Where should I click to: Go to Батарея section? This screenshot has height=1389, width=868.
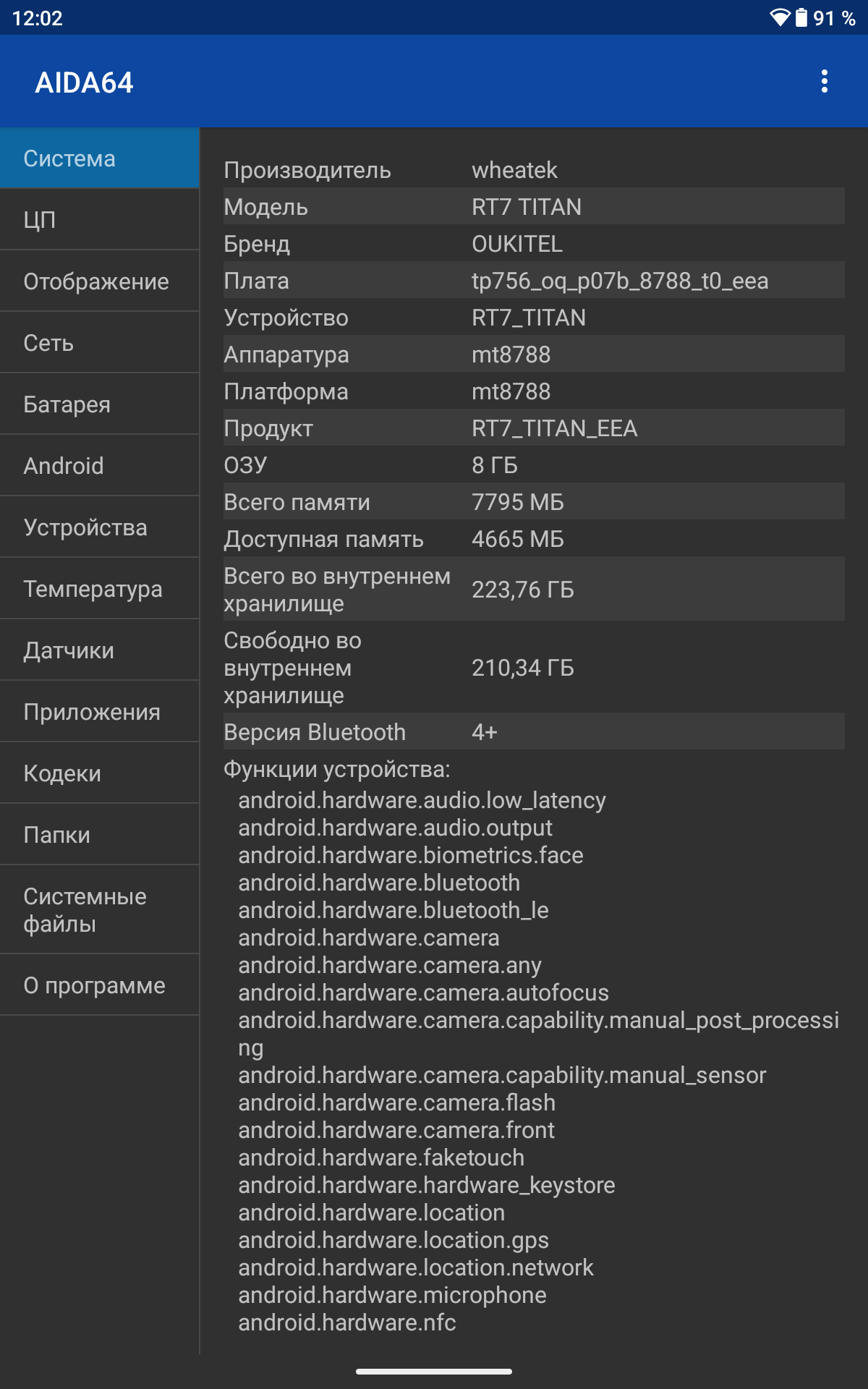pyautogui.click(x=100, y=404)
